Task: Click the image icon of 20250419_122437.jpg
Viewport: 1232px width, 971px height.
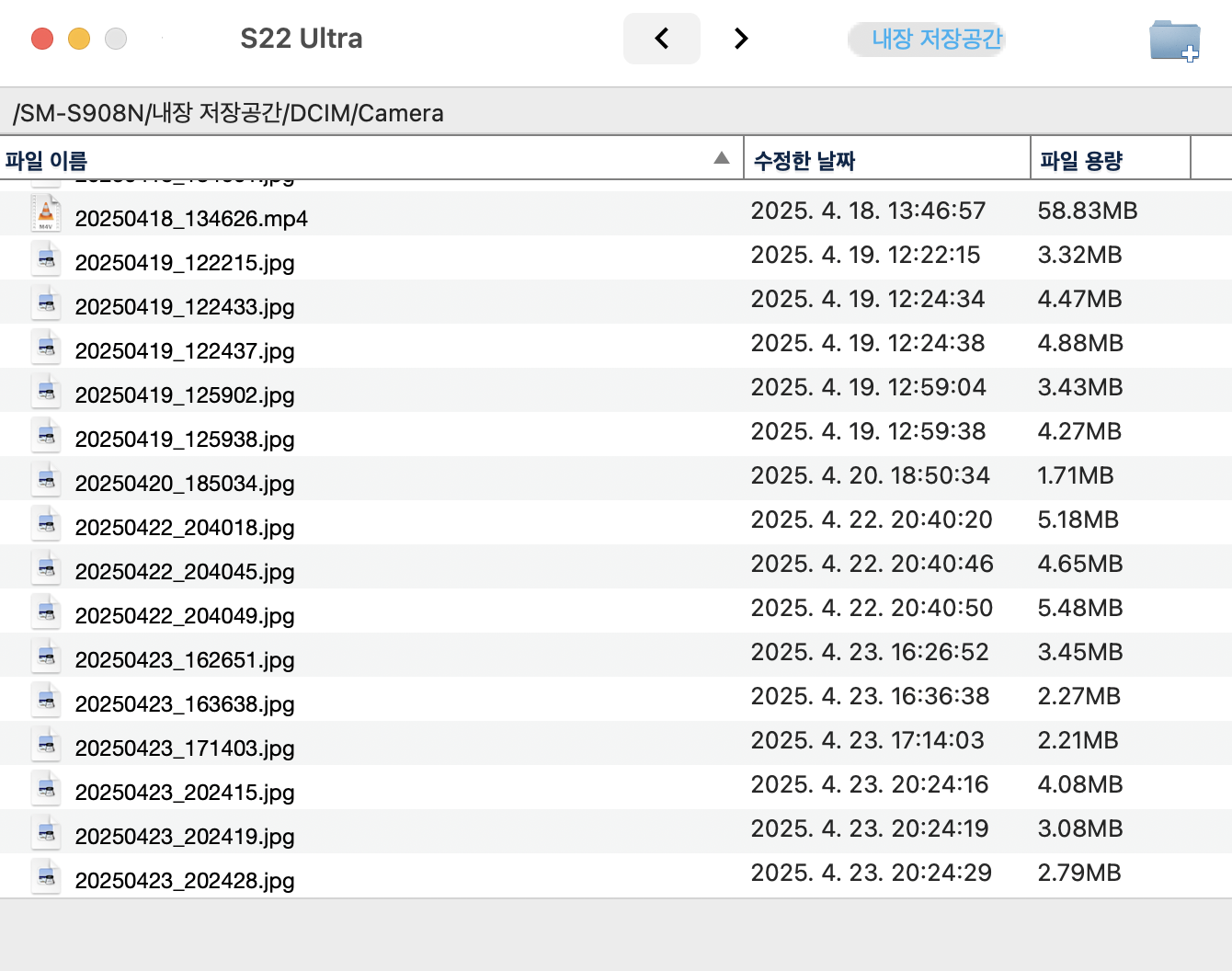Action: tap(46, 348)
